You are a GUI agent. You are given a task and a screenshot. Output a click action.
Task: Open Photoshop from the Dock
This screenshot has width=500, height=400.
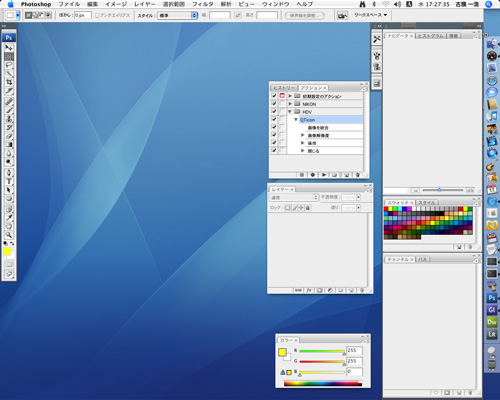[x=492, y=298]
